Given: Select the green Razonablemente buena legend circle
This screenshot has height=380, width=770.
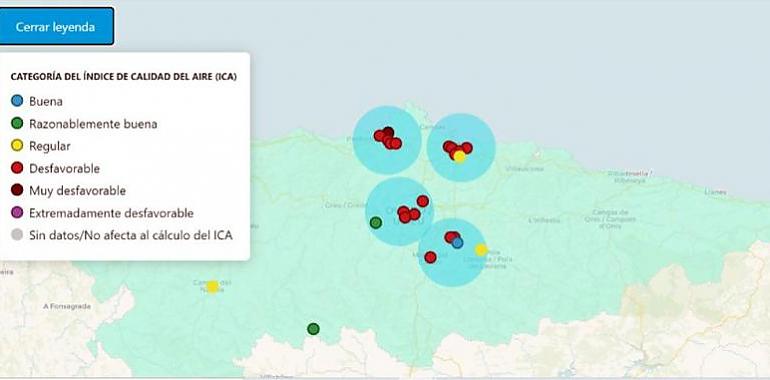Looking at the screenshot, I should (x=17, y=124).
